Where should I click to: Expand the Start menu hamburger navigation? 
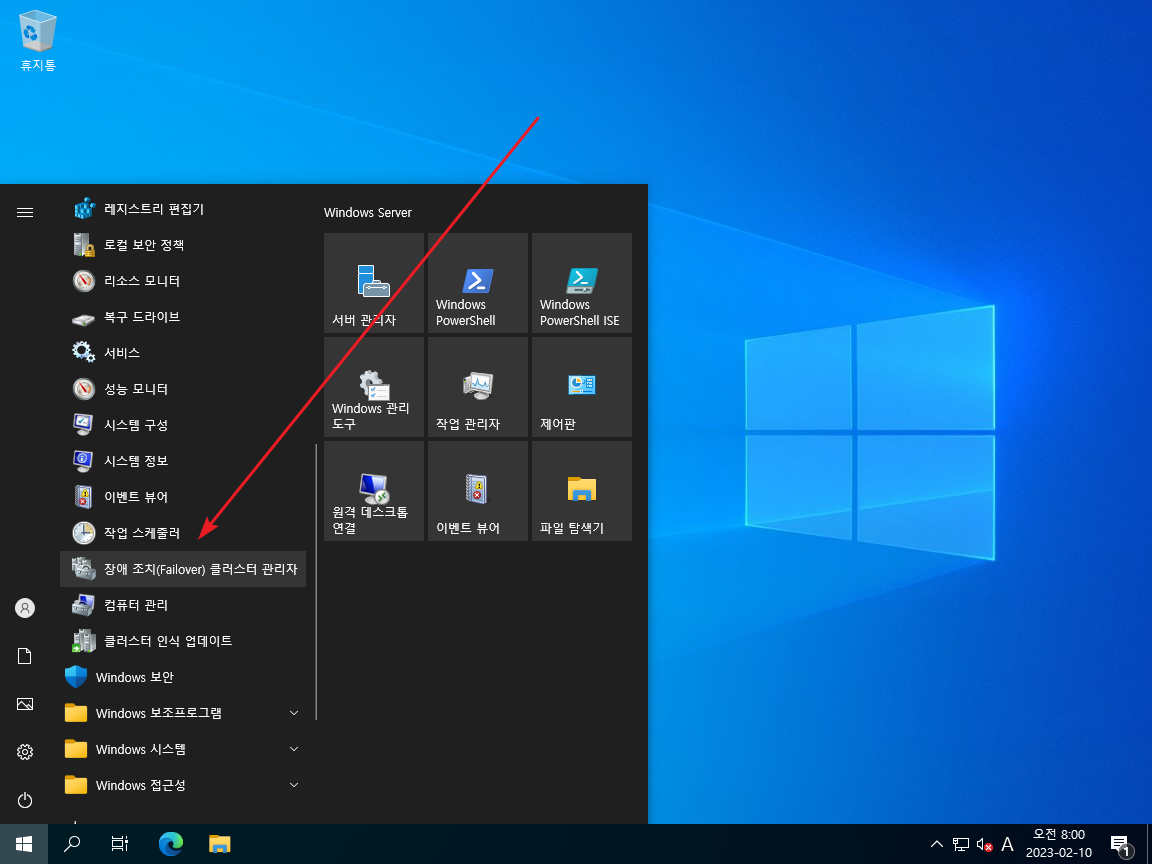click(25, 212)
